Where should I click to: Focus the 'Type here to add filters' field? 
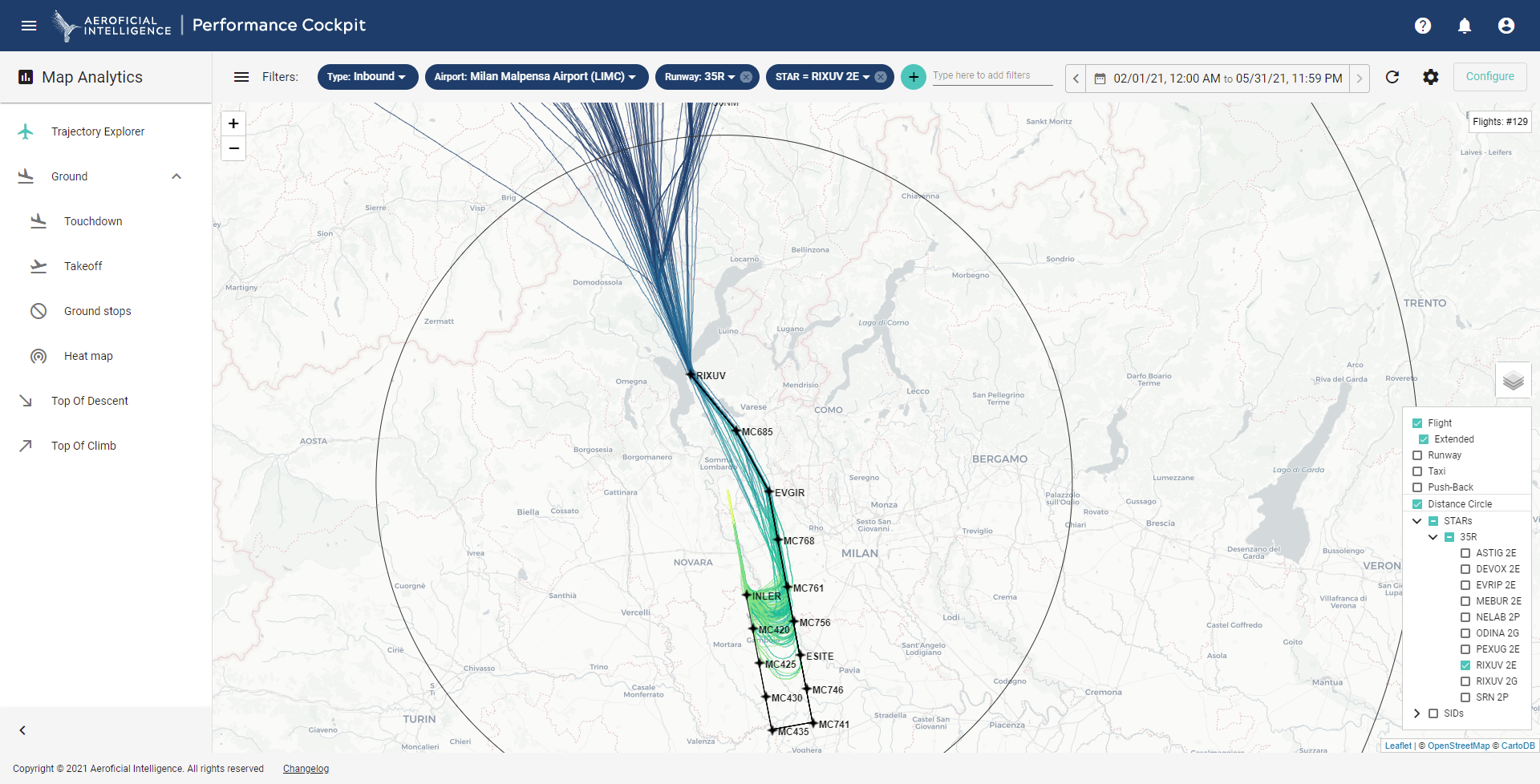(x=992, y=75)
